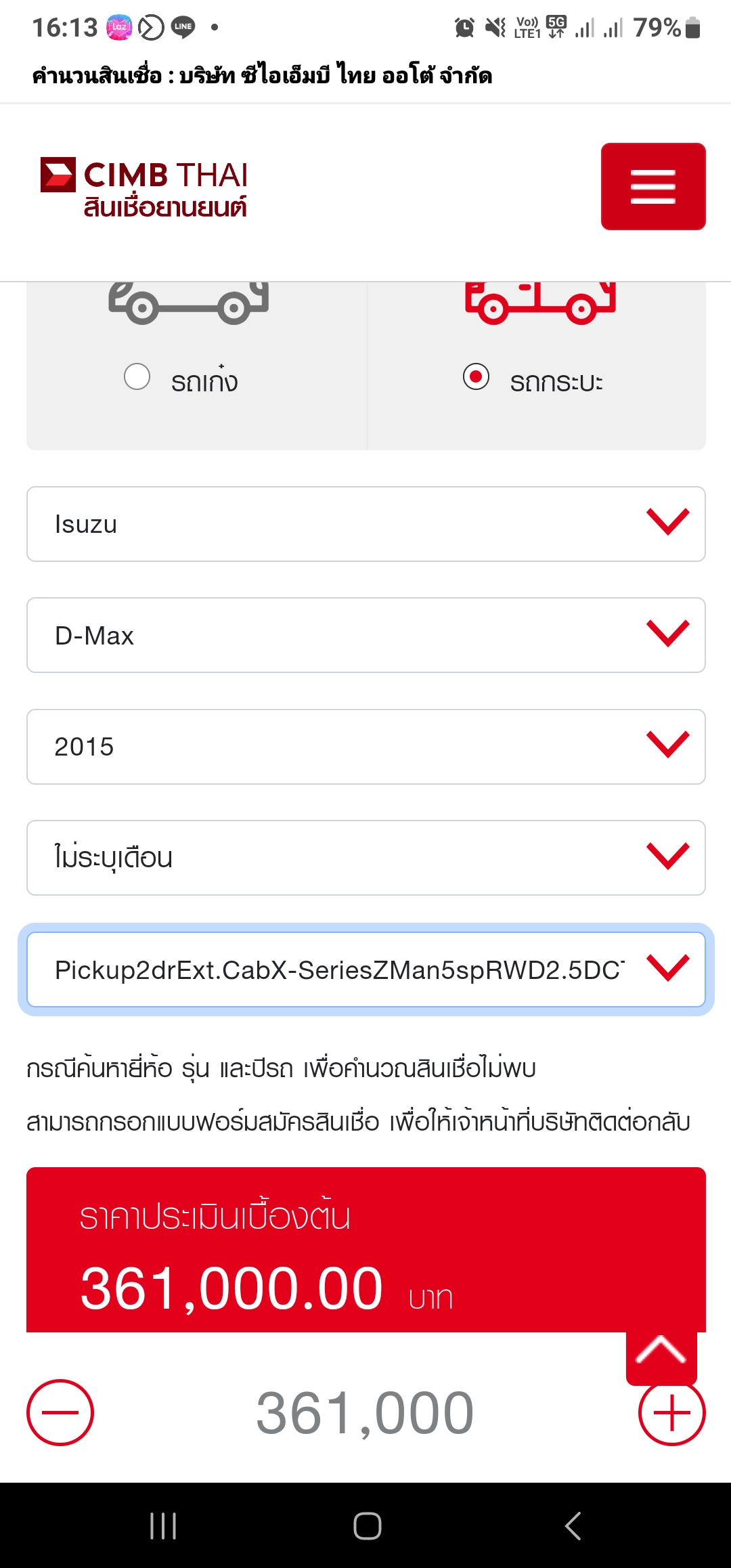Expand the D-Max model dropdown
The height and width of the screenshot is (1568, 731).
point(365,635)
